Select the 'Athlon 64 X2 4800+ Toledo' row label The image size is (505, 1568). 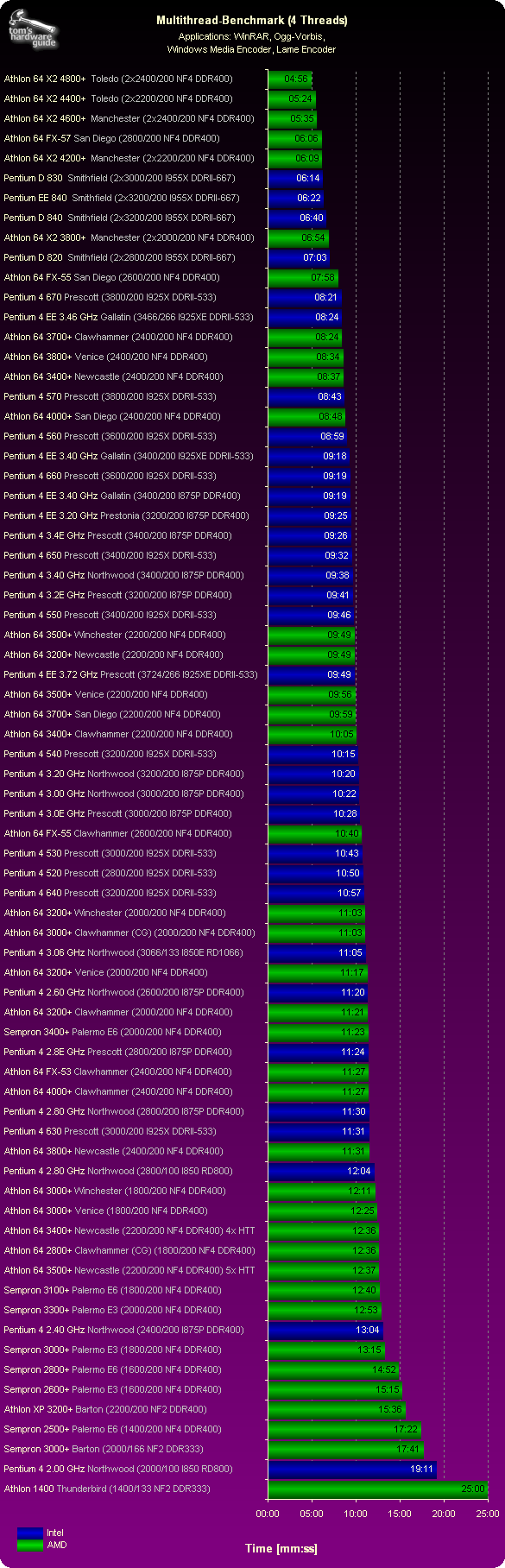[x=119, y=79]
